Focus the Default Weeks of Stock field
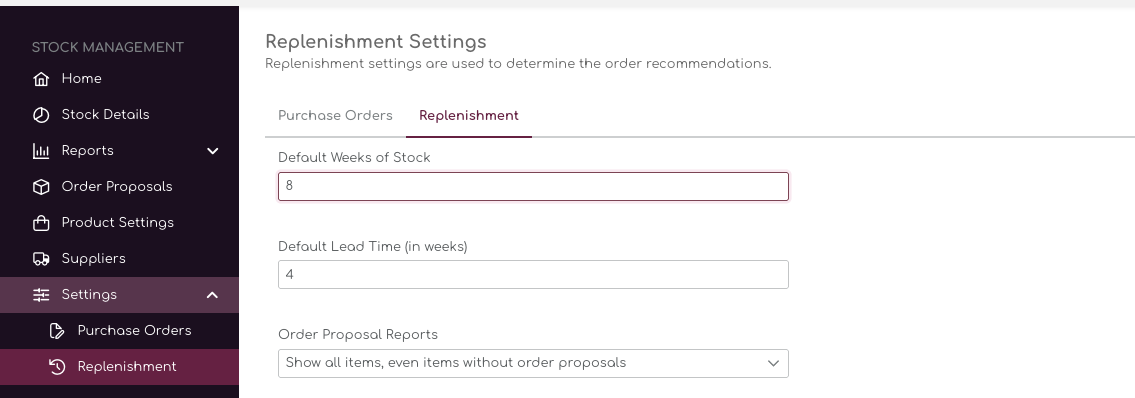 click(x=533, y=186)
